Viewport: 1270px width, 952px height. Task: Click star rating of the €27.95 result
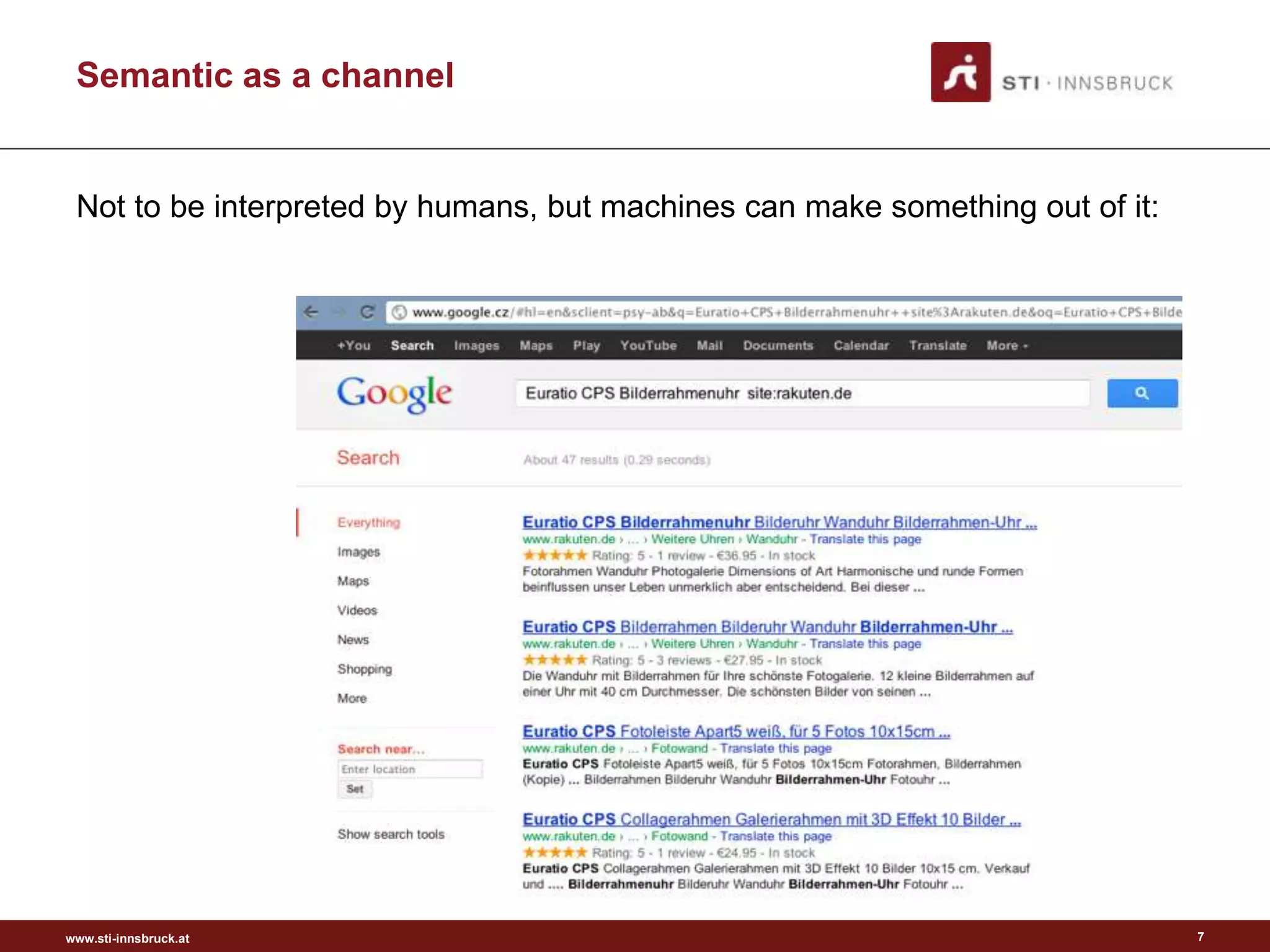(x=554, y=659)
